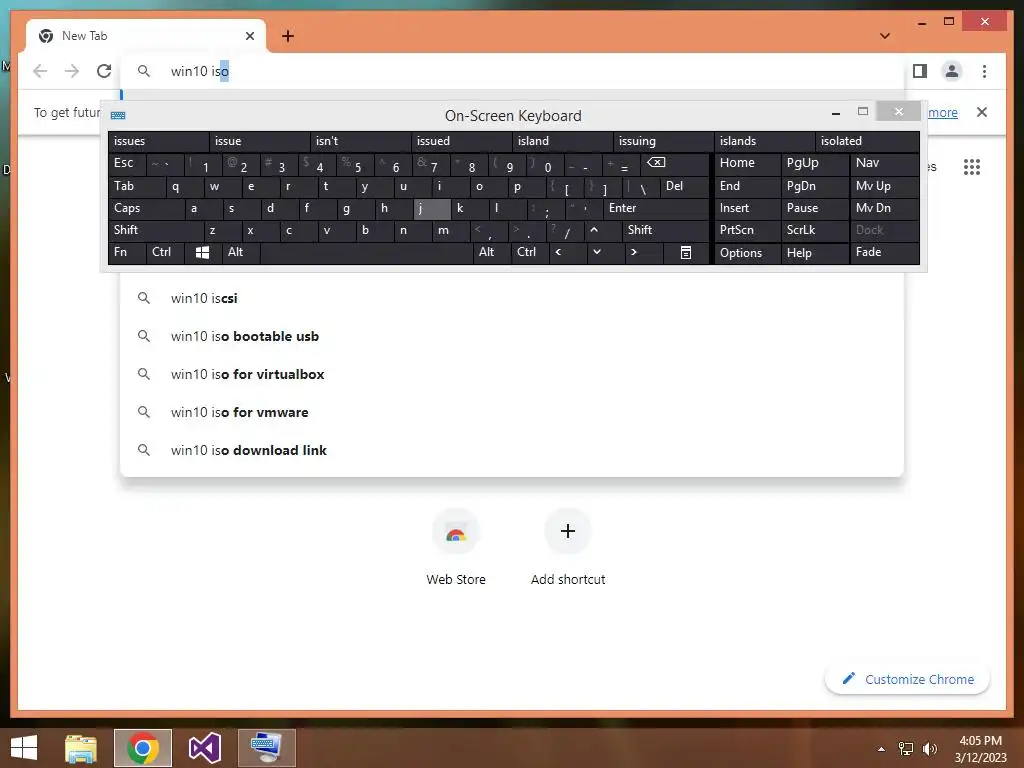
Task: Select the 'issues' prediction
Action: pyautogui.click(x=159, y=141)
